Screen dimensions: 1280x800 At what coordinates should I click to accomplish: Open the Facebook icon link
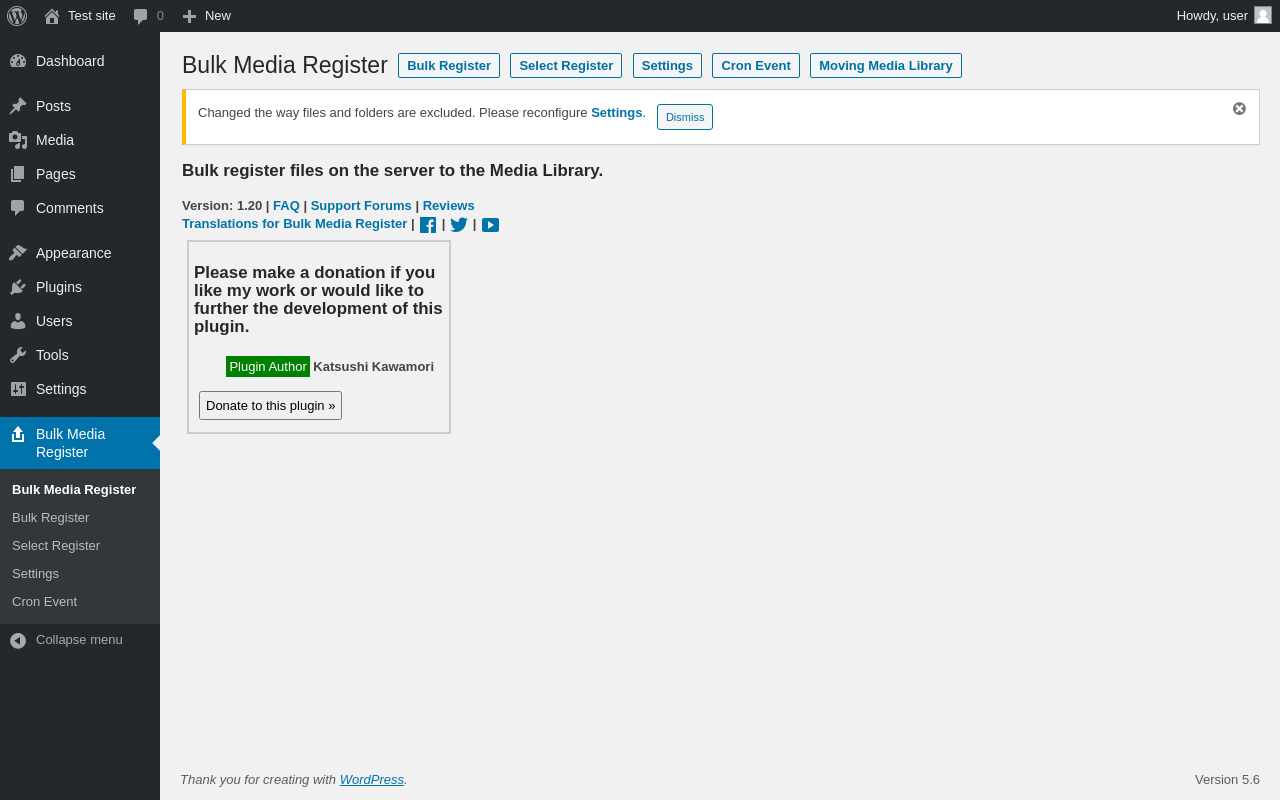point(428,225)
